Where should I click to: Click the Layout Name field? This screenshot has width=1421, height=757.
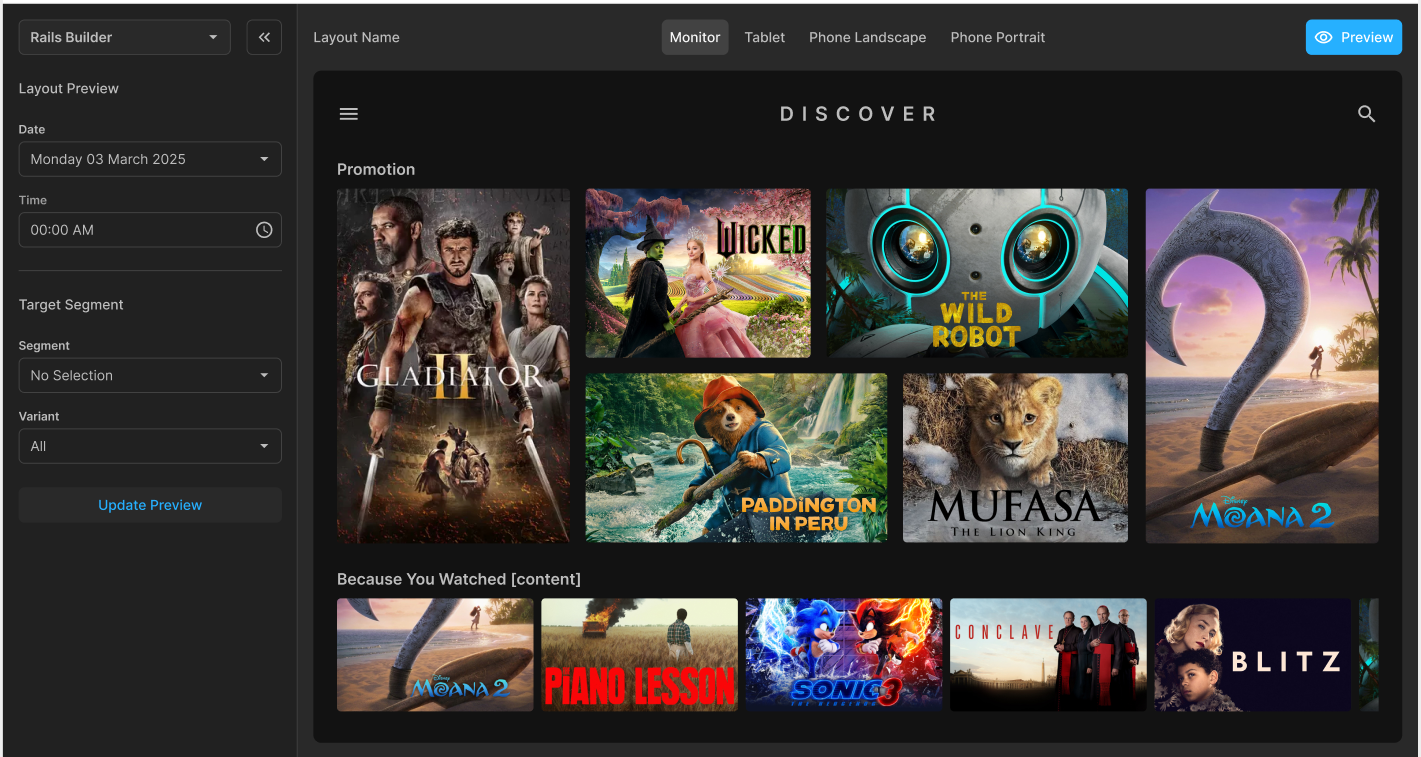pyautogui.click(x=356, y=37)
